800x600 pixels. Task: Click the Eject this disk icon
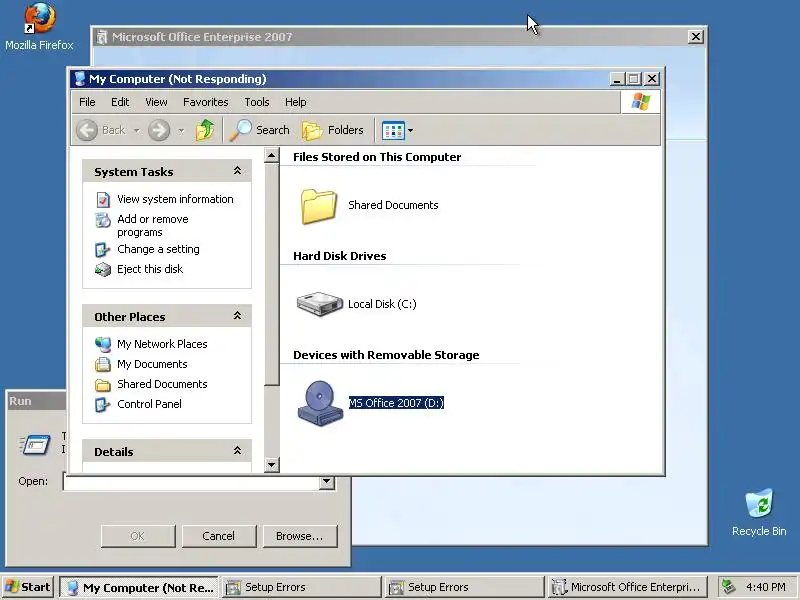pyautogui.click(x=103, y=269)
